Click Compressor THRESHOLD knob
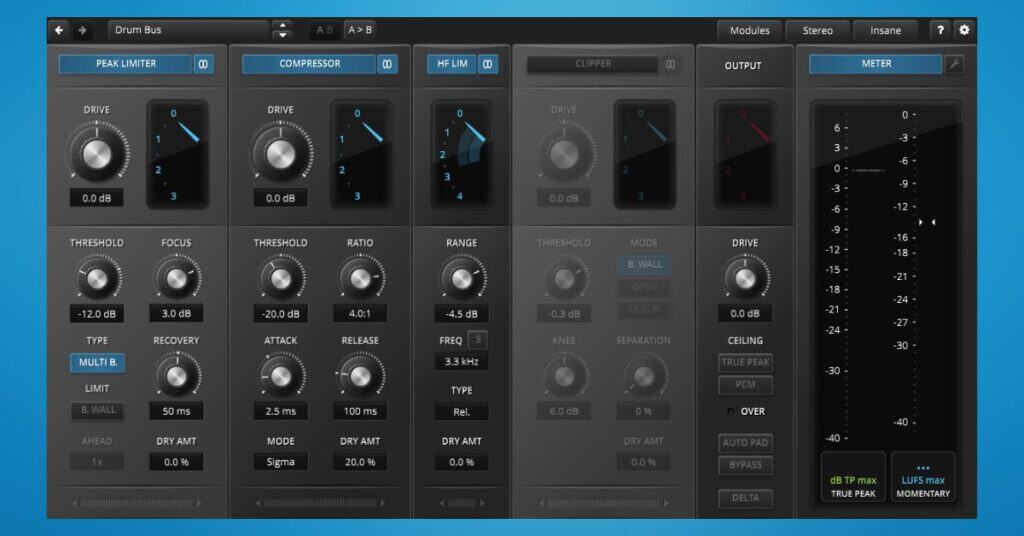This screenshot has height=536, width=1024. 280,279
